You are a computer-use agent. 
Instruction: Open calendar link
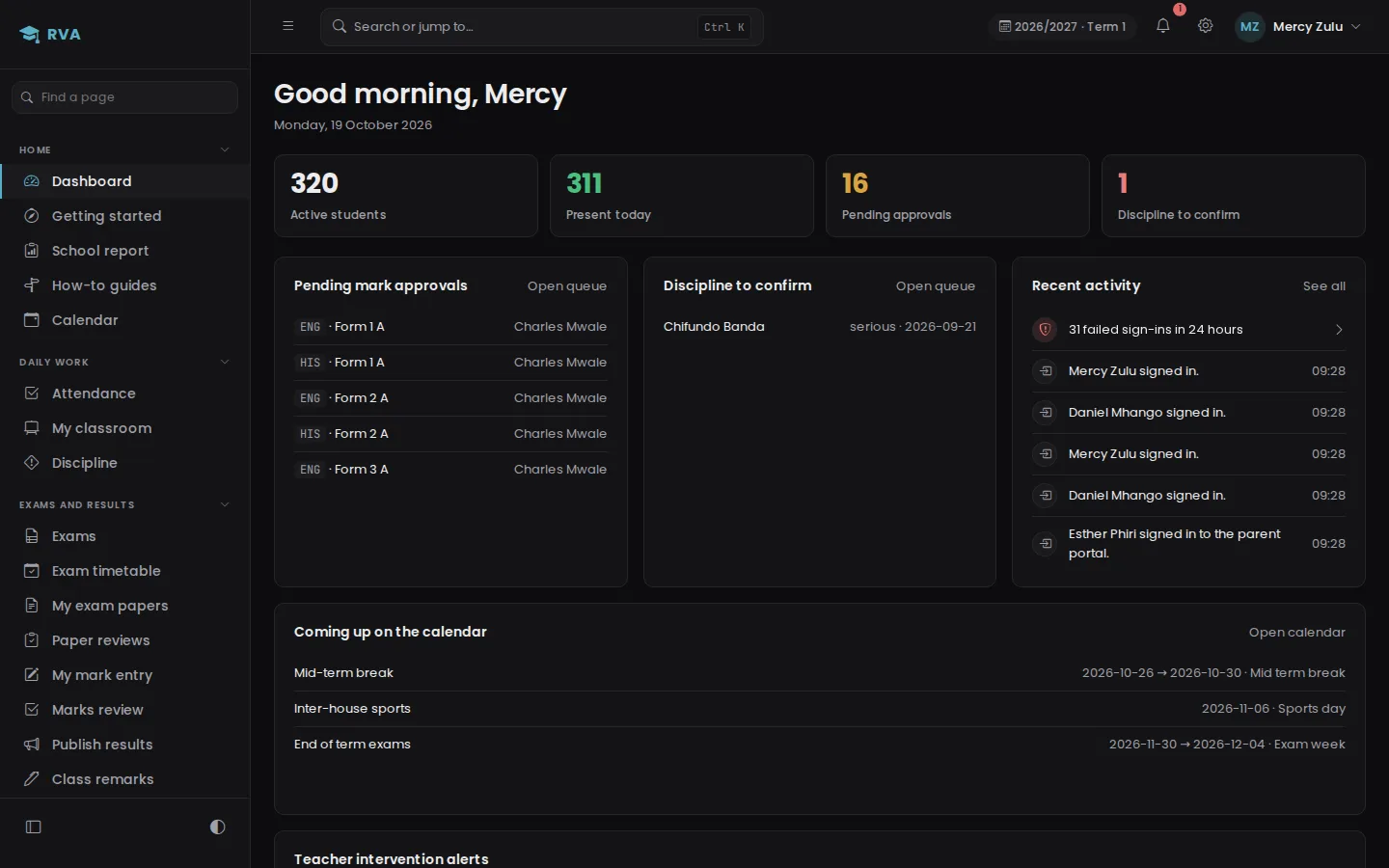1297,633
